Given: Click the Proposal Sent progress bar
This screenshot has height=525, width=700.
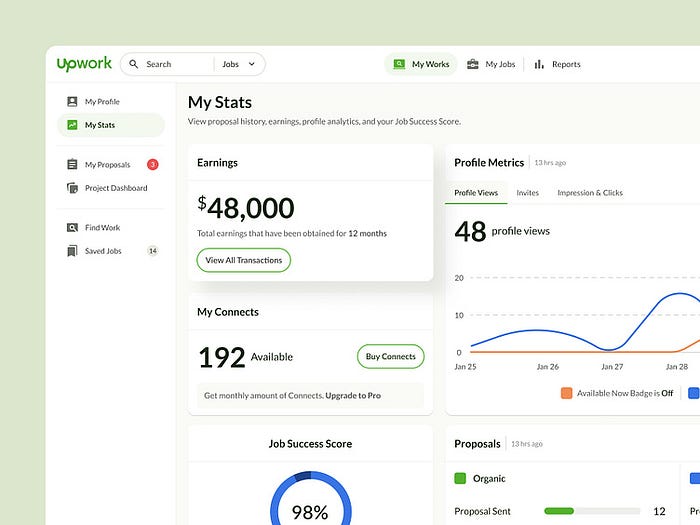Looking at the screenshot, I should tap(592, 511).
